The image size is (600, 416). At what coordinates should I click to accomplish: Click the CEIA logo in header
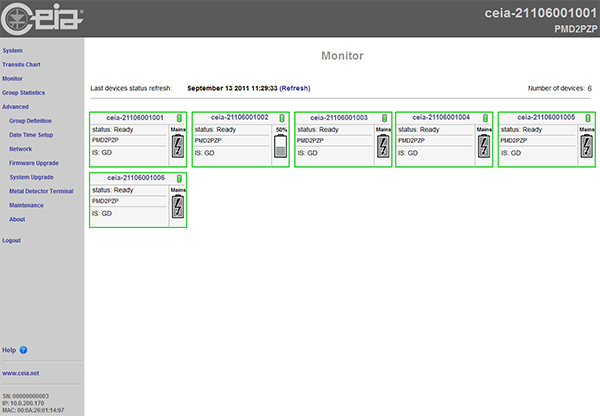42,18
